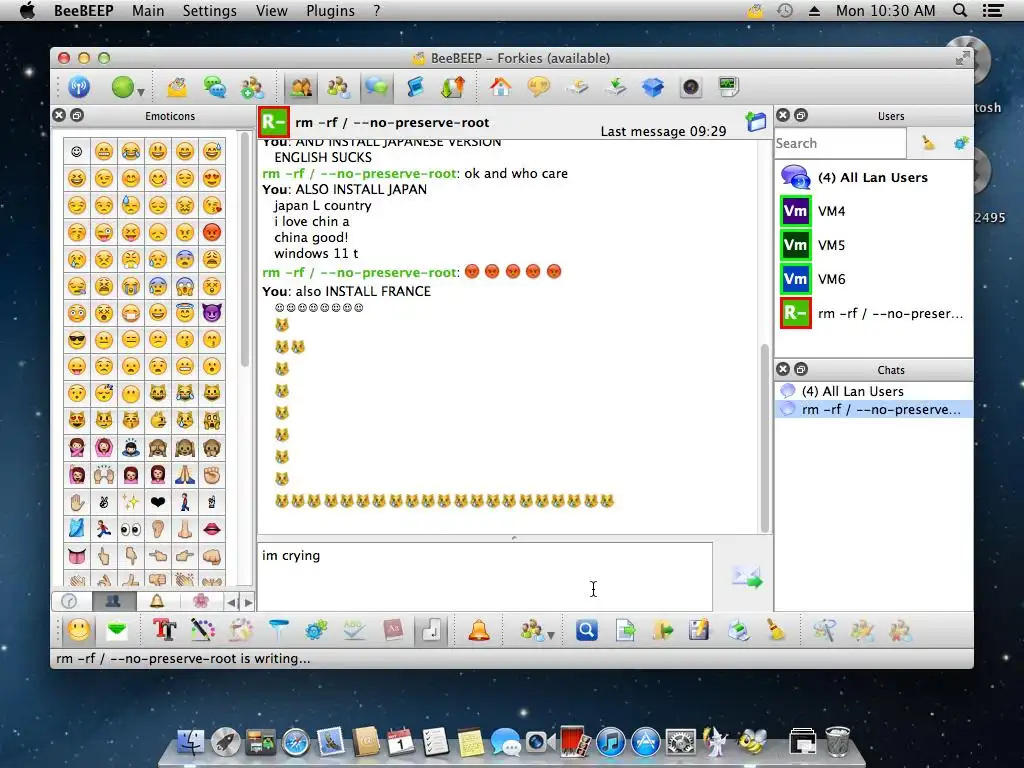Float the Users panel

(801, 115)
